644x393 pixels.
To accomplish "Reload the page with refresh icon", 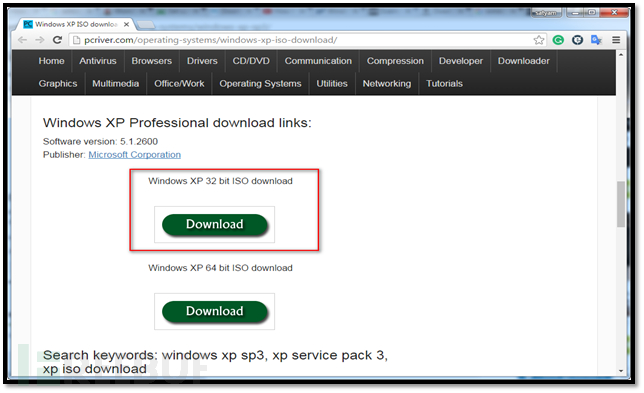I will pyautogui.click(x=58, y=40).
